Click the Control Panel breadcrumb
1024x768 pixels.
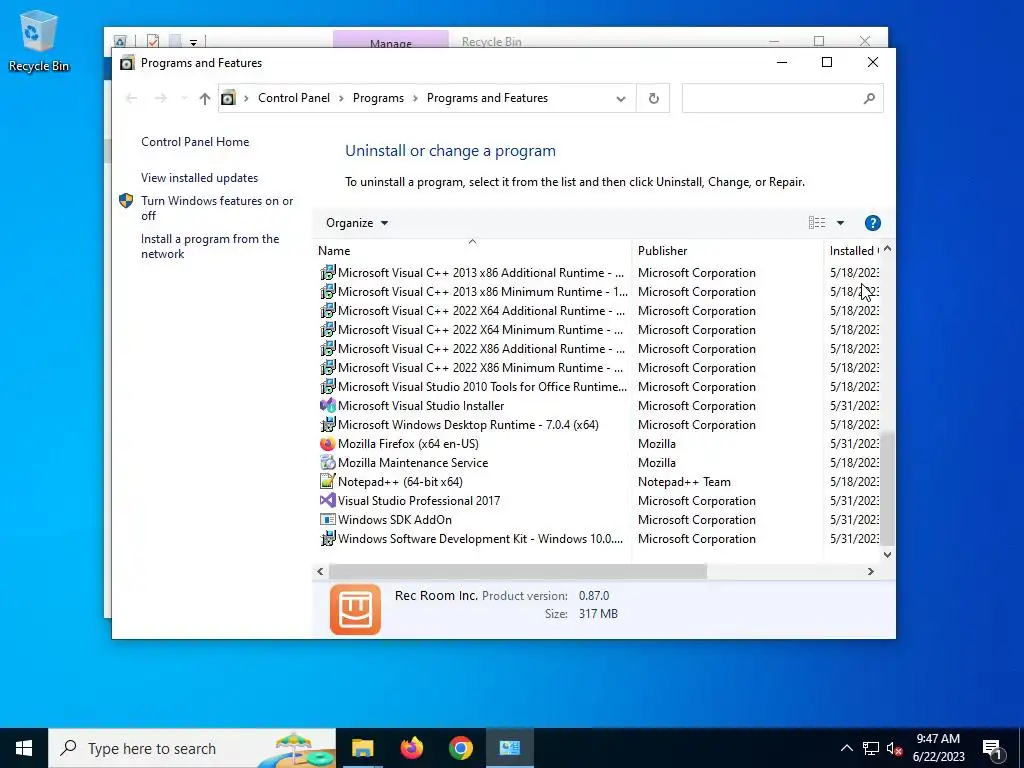294,98
